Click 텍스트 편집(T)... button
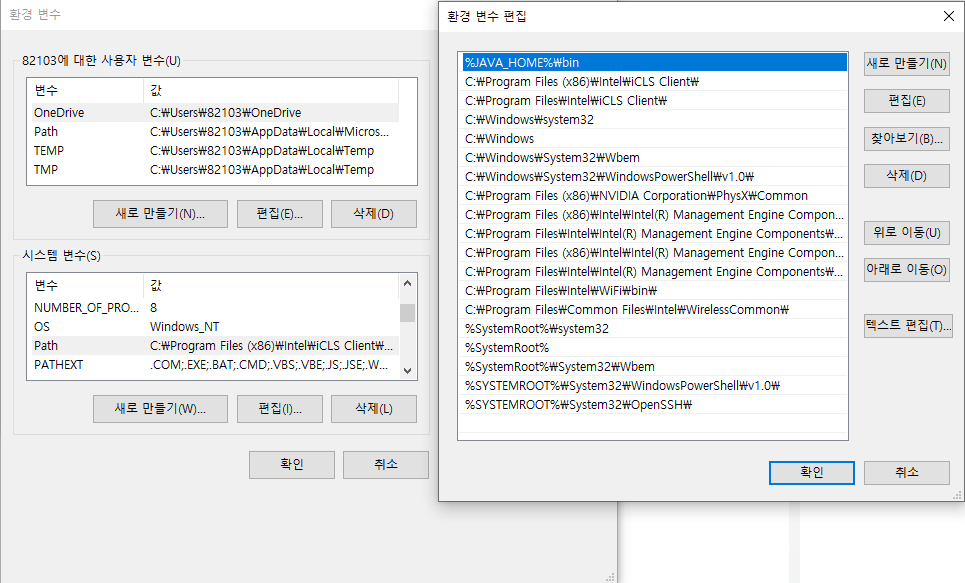Screen dimensions: 965x583 point(908,326)
